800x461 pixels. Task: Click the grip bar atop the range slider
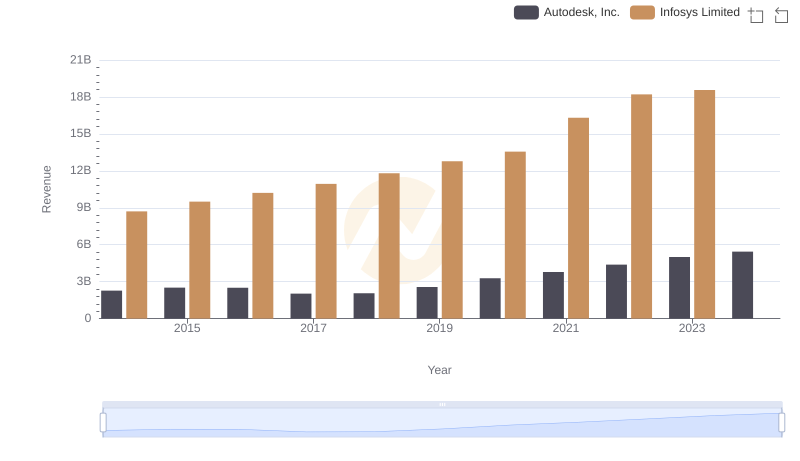tap(442, 404)
